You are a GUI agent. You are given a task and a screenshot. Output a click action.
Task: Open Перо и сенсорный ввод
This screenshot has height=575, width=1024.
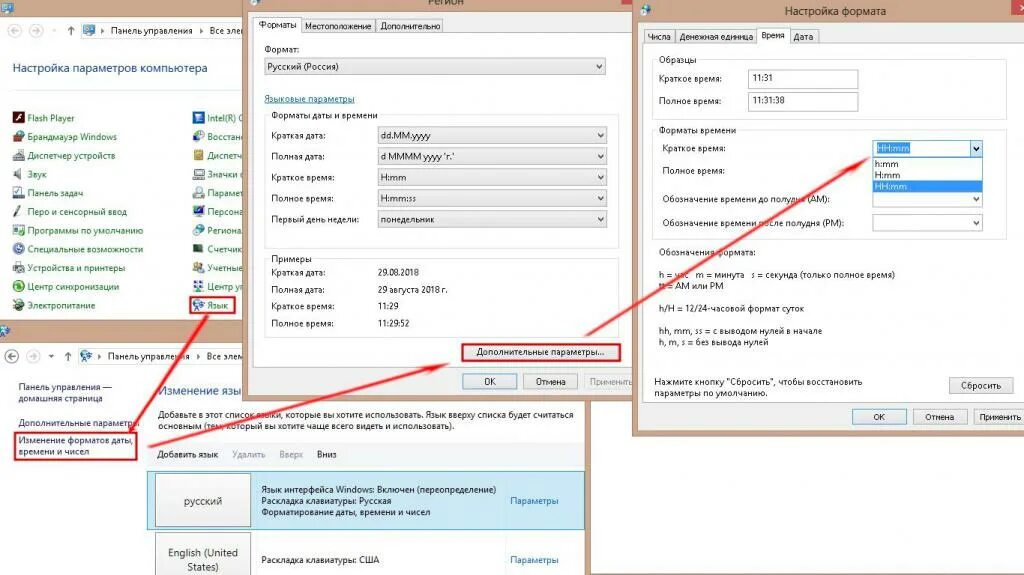[x=70, y=212]
